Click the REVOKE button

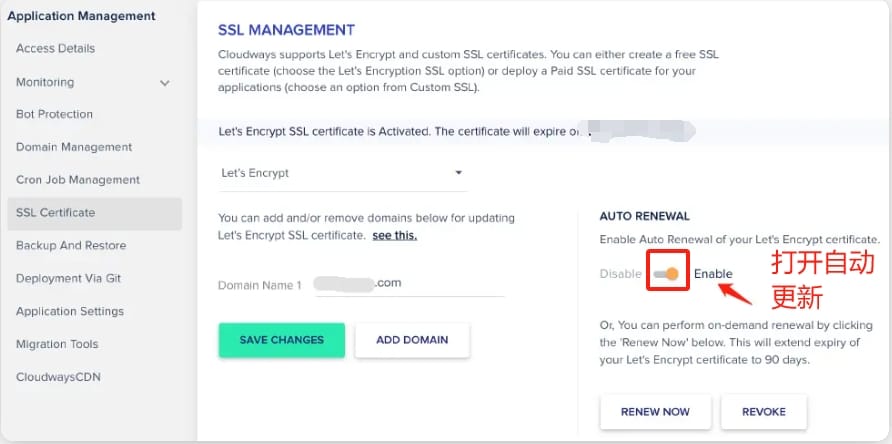pos(763,412)
